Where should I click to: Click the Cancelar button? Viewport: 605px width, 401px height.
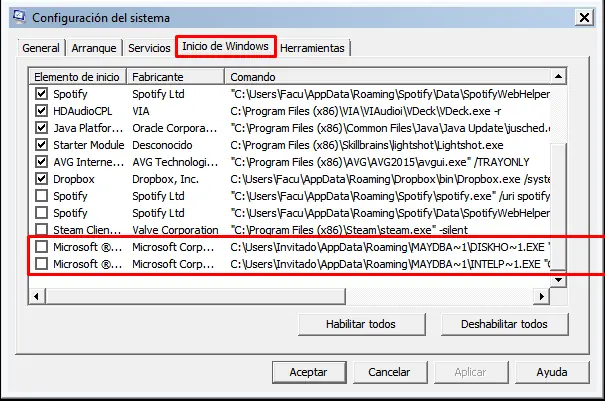coord(389,372)
